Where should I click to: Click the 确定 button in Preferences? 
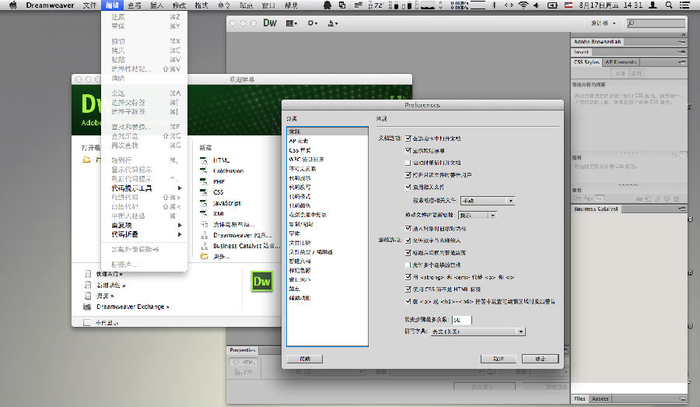[x=540, y=359]
